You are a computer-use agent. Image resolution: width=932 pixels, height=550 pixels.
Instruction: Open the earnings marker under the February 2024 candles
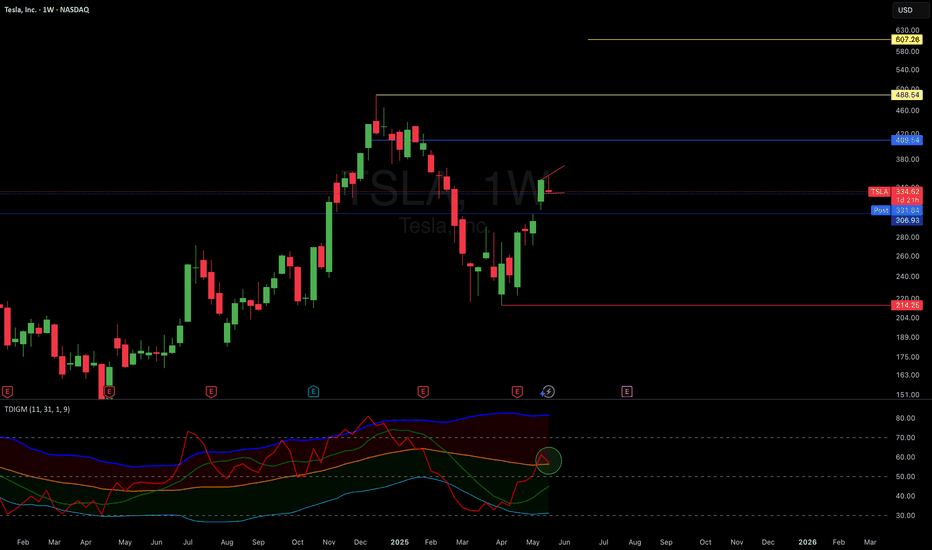pos(7,391)
